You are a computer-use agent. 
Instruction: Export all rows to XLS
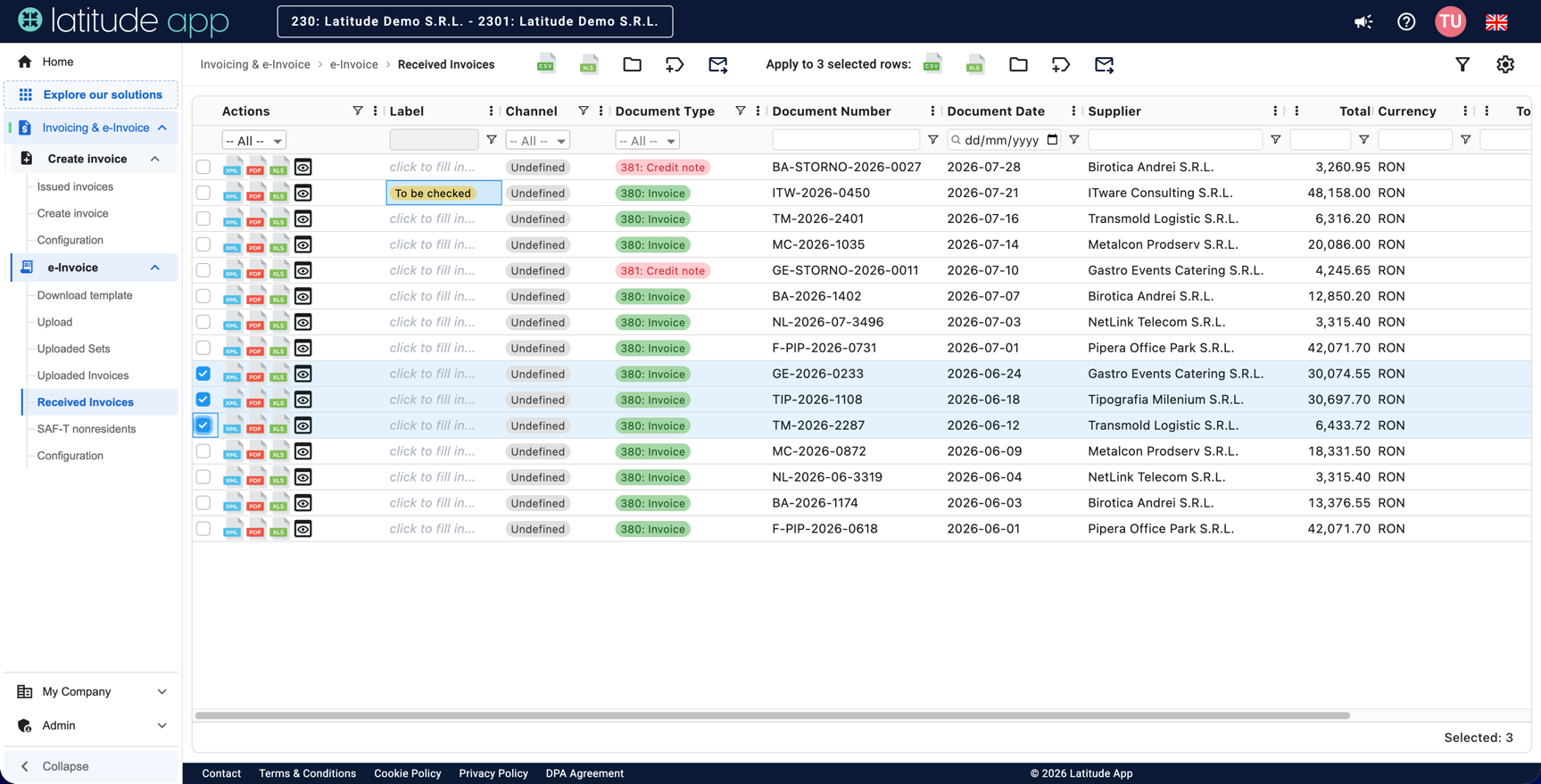click(x=589, y=64)
